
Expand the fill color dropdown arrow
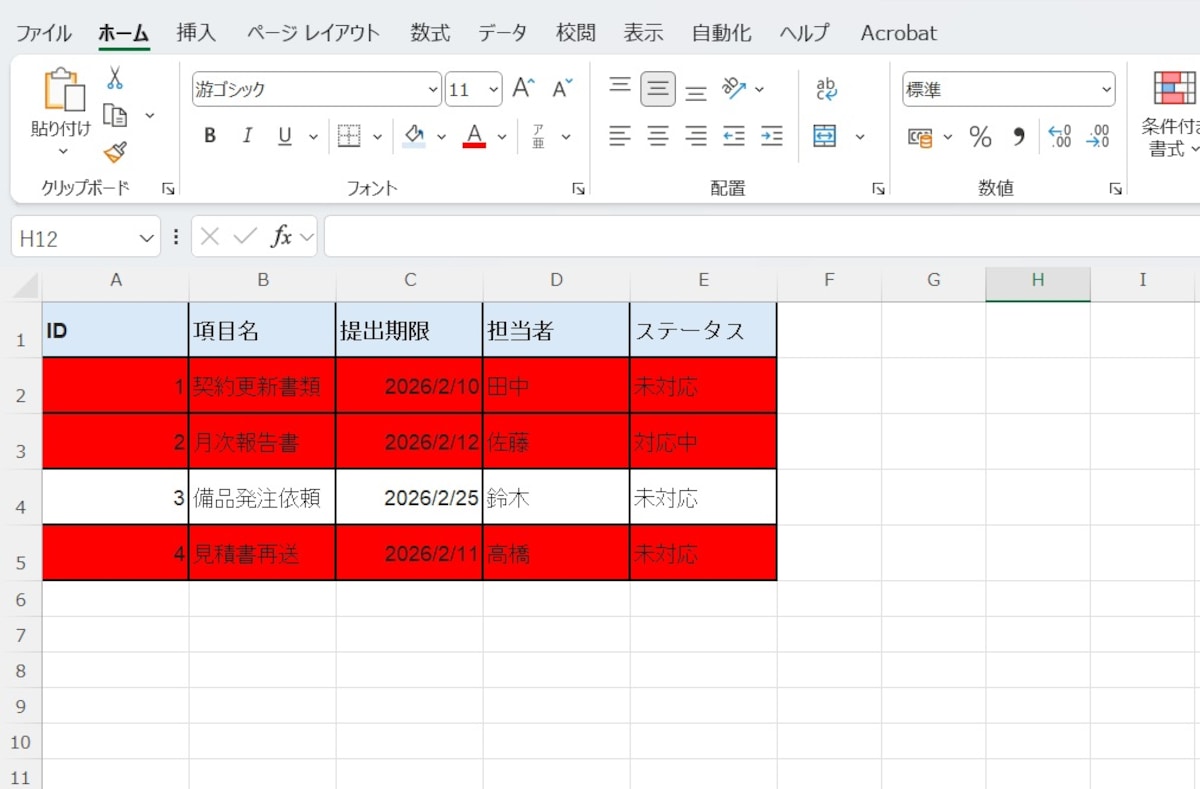442,136
